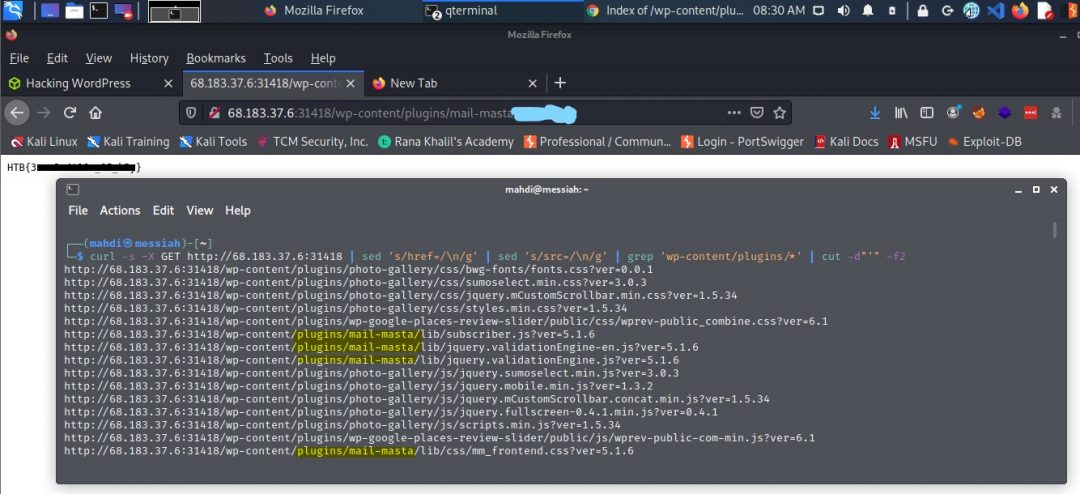This screenshot has height=494, width=1080.
Task: Open the terminal window's Actions menu
Action: tap(120, 211)
